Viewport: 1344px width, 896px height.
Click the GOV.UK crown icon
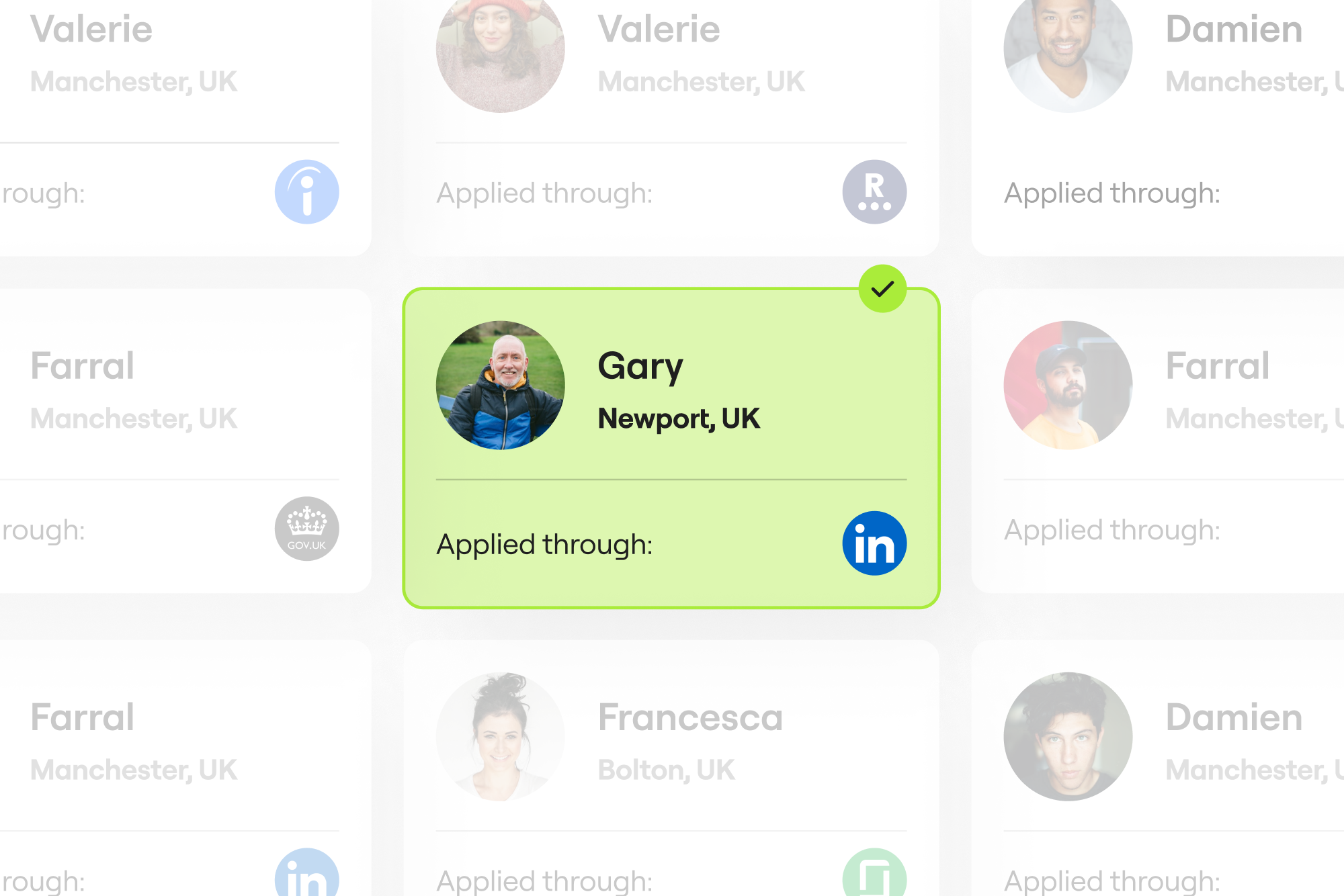coord(306,529)
